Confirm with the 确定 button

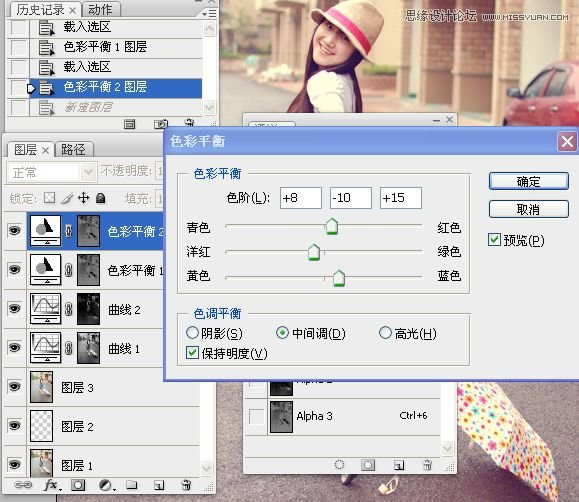point(528,181)
